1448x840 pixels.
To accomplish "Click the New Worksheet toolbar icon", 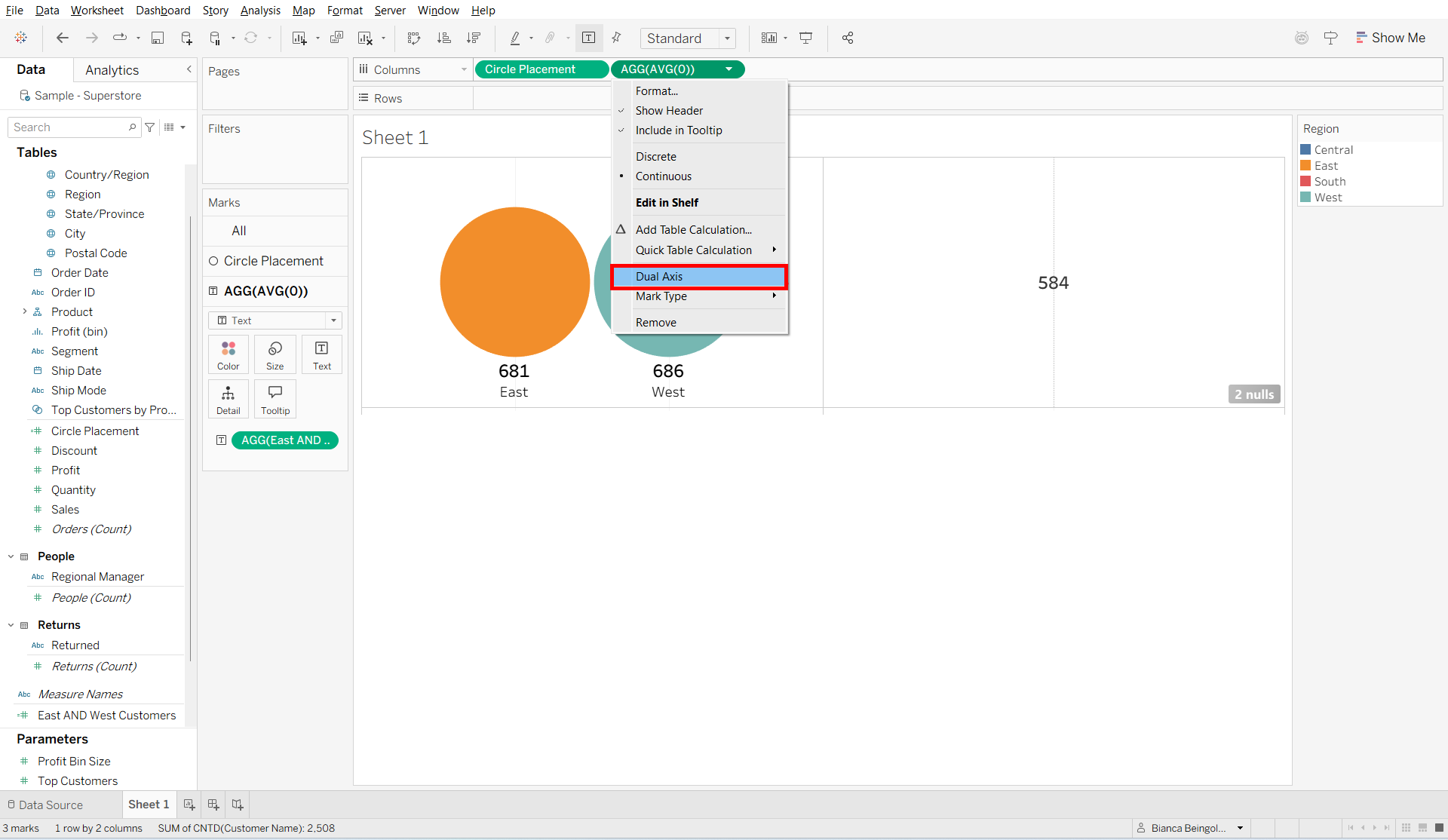I will tap(299, 38).
